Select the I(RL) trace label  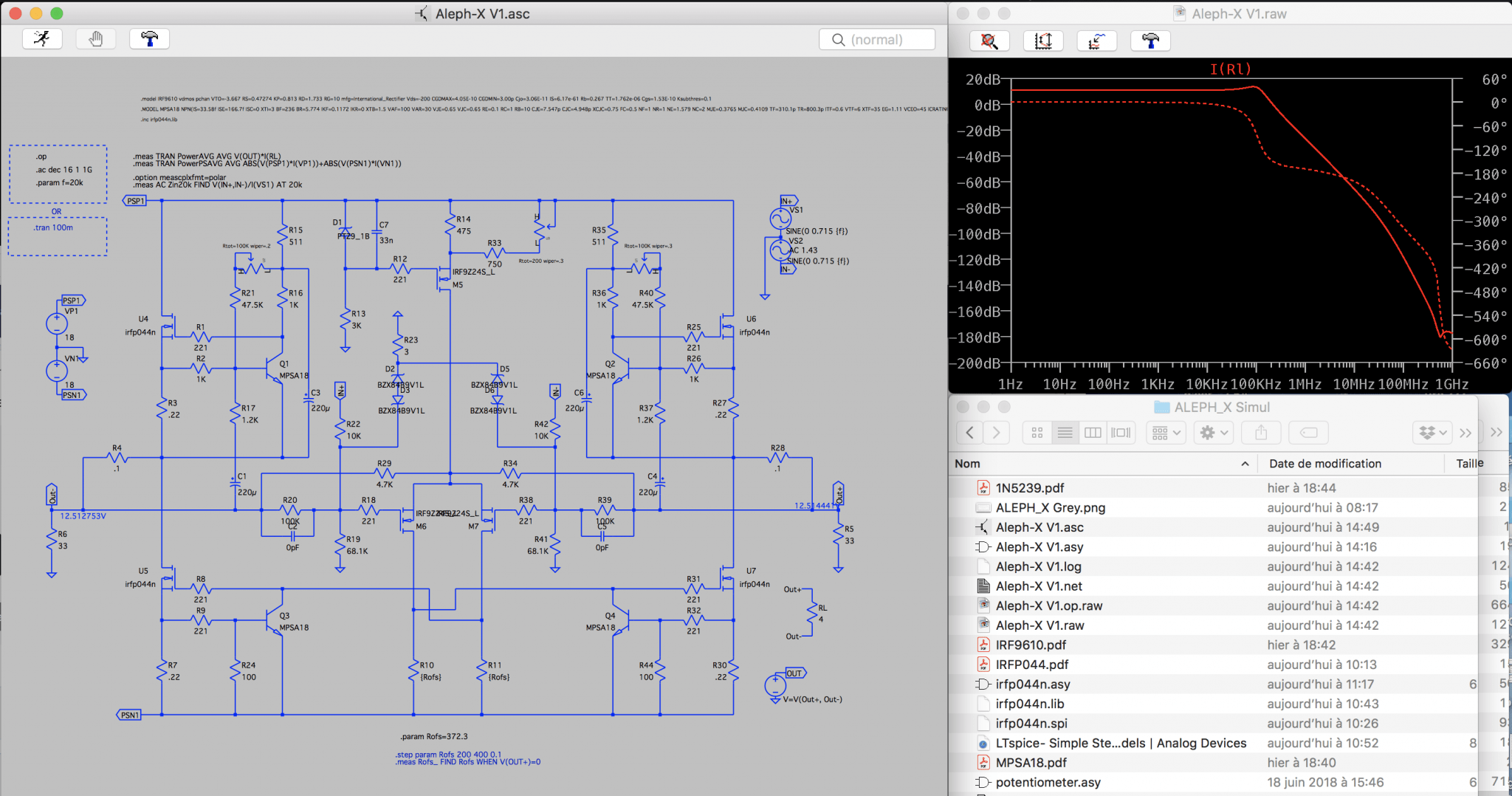click(1231, 69)
